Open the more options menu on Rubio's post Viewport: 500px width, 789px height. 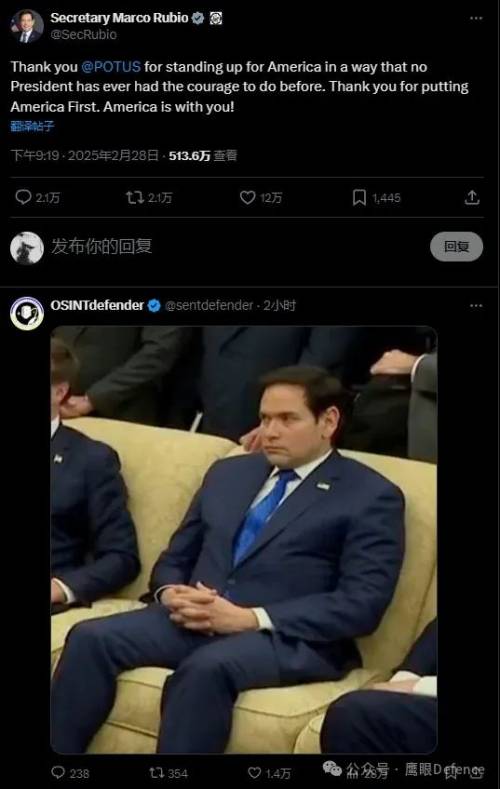[476, 18]
